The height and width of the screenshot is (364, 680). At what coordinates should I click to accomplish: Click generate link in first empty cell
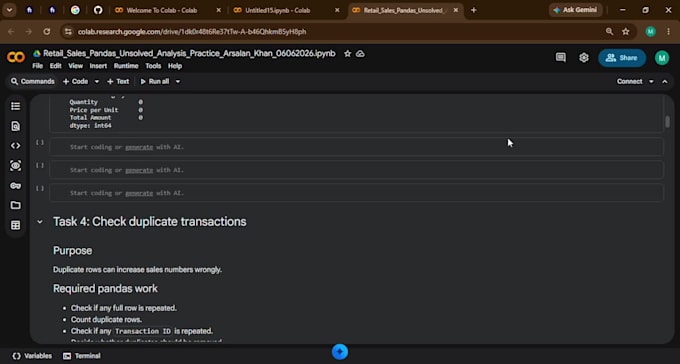click(139, 147)
